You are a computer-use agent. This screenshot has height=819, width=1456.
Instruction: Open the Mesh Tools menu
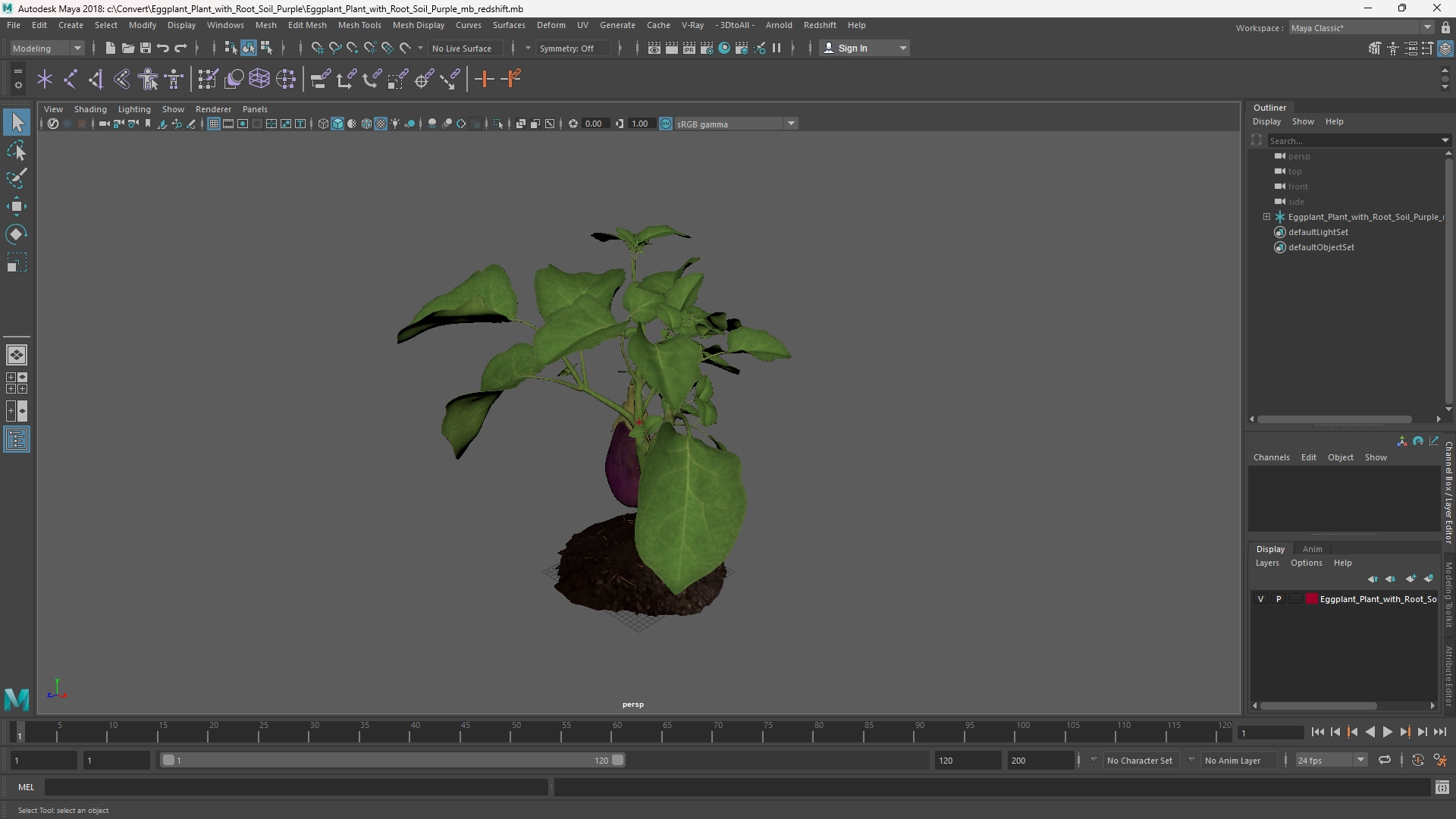[359, 25]
